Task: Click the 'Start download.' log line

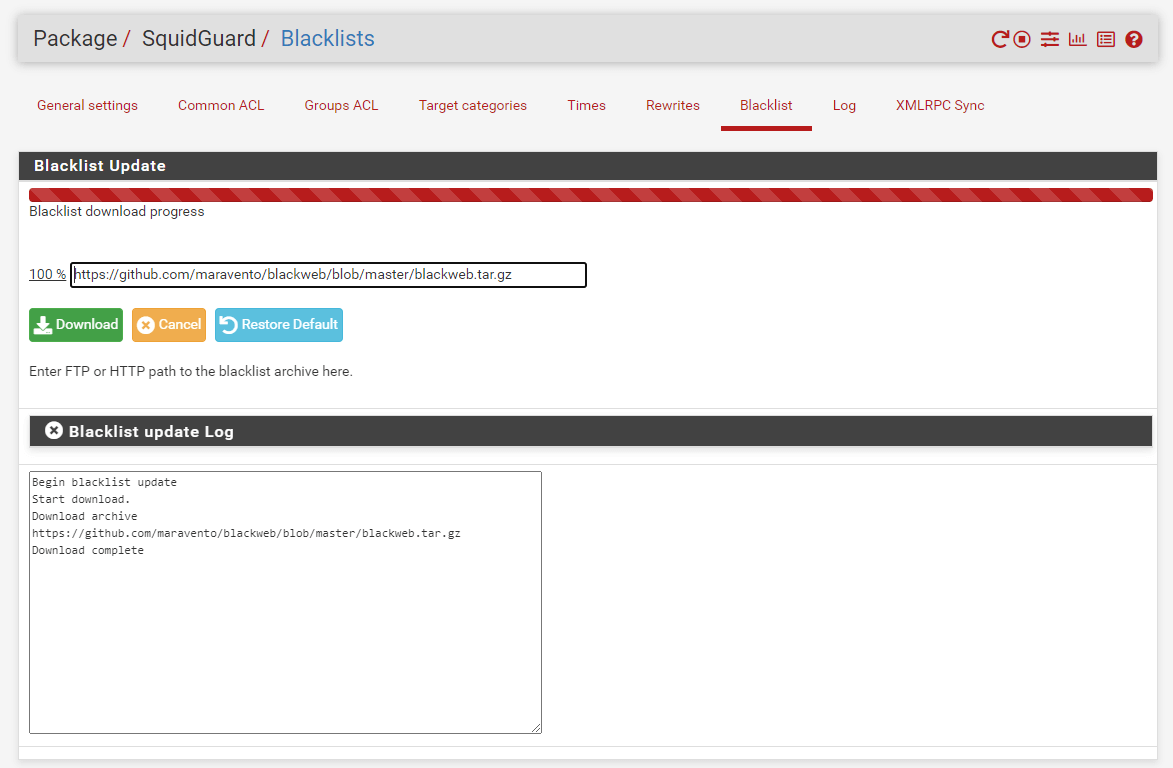Action: [x=81, y=500]
